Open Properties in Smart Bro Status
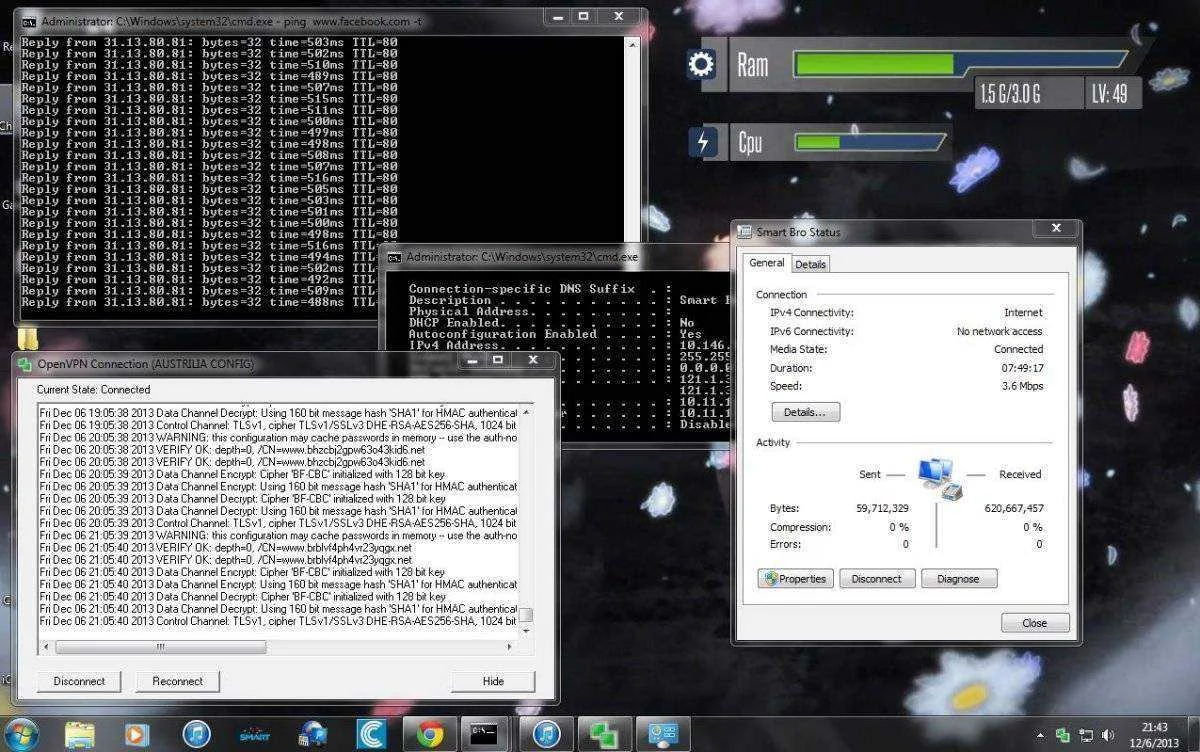This screenshot has width=1200, height=752. tap(796, 578)
